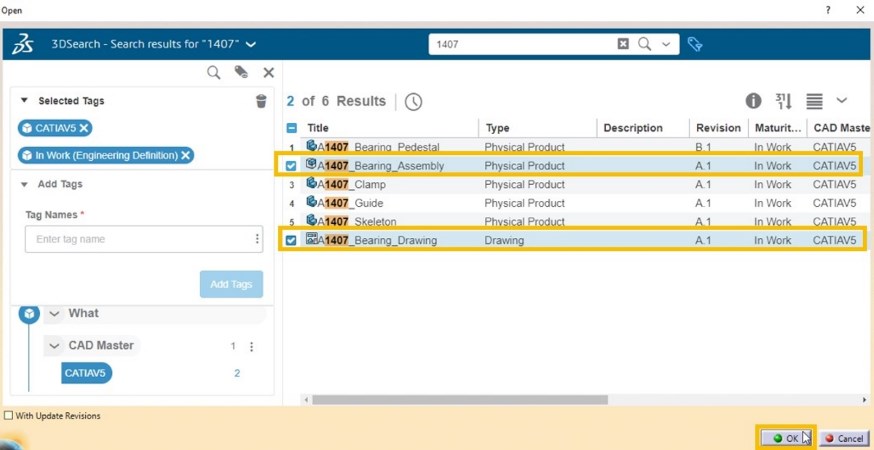The height and width of the screenshot is (450, 874).
Task: Open the view options chevron dropdown
Action: pos(842,101)
